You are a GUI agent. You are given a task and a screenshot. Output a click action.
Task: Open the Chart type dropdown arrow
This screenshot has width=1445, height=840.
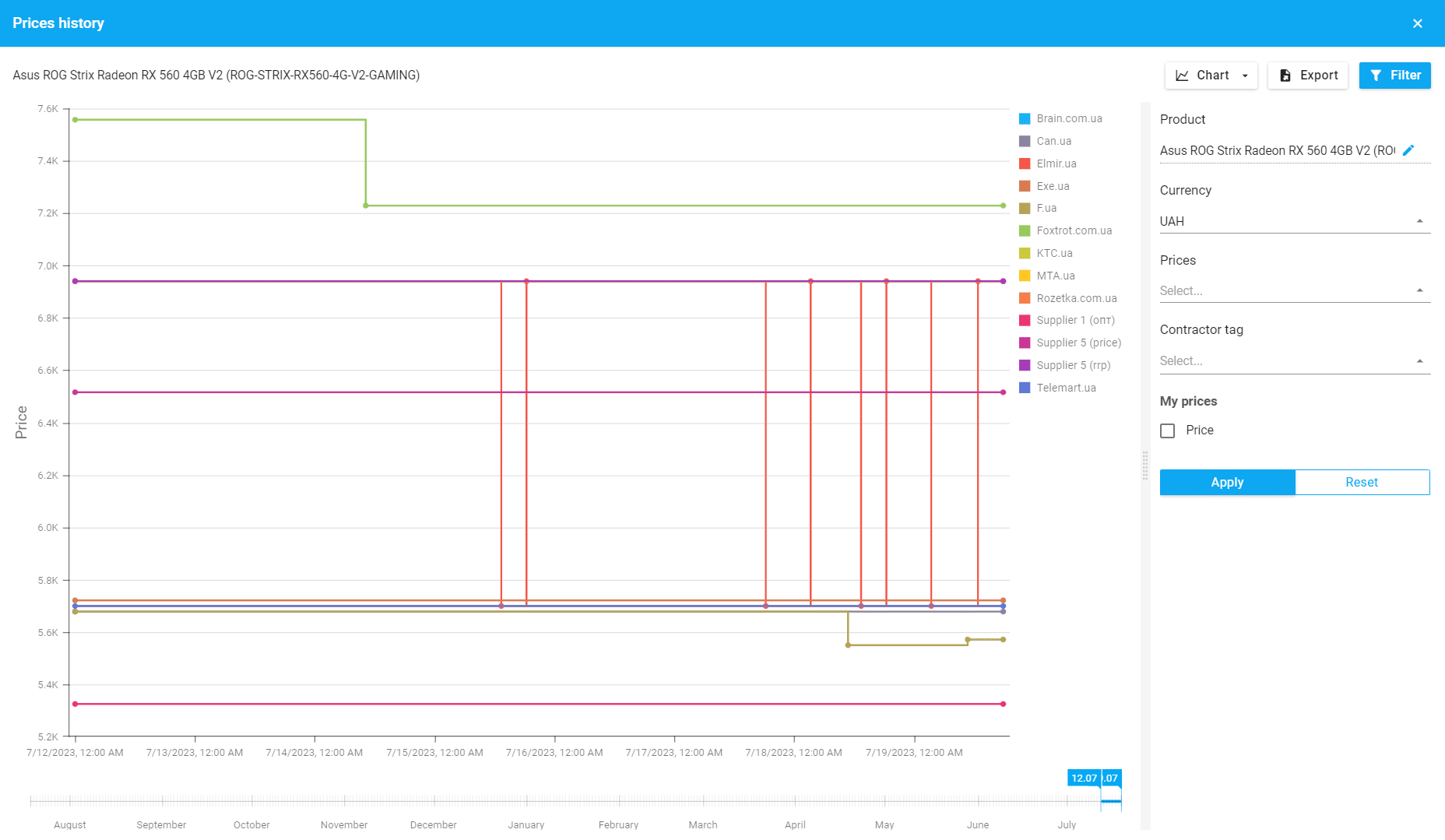click(x=1245, y=76)
